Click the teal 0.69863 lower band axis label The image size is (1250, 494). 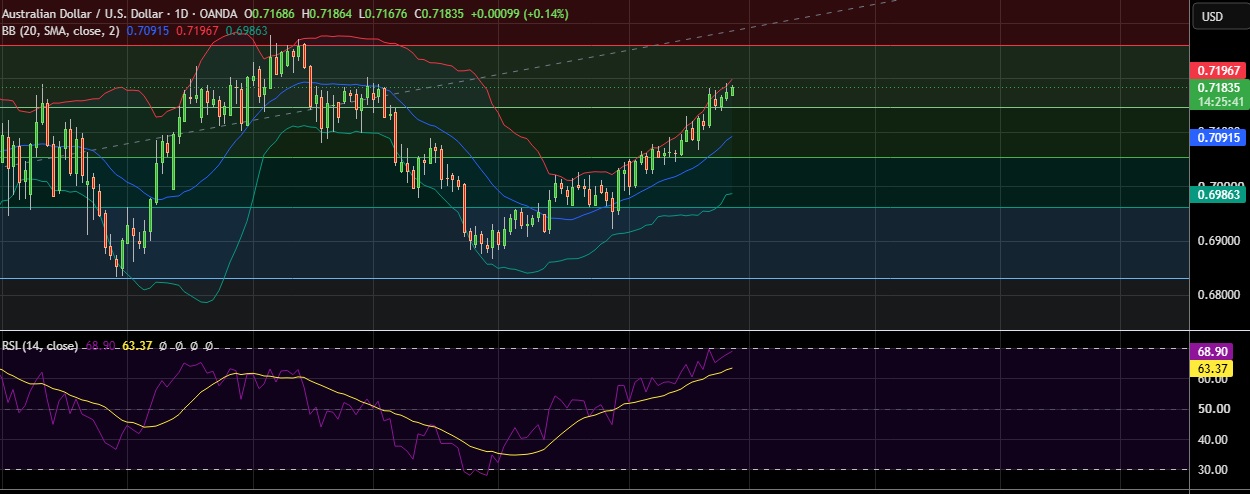[1217, 195]
